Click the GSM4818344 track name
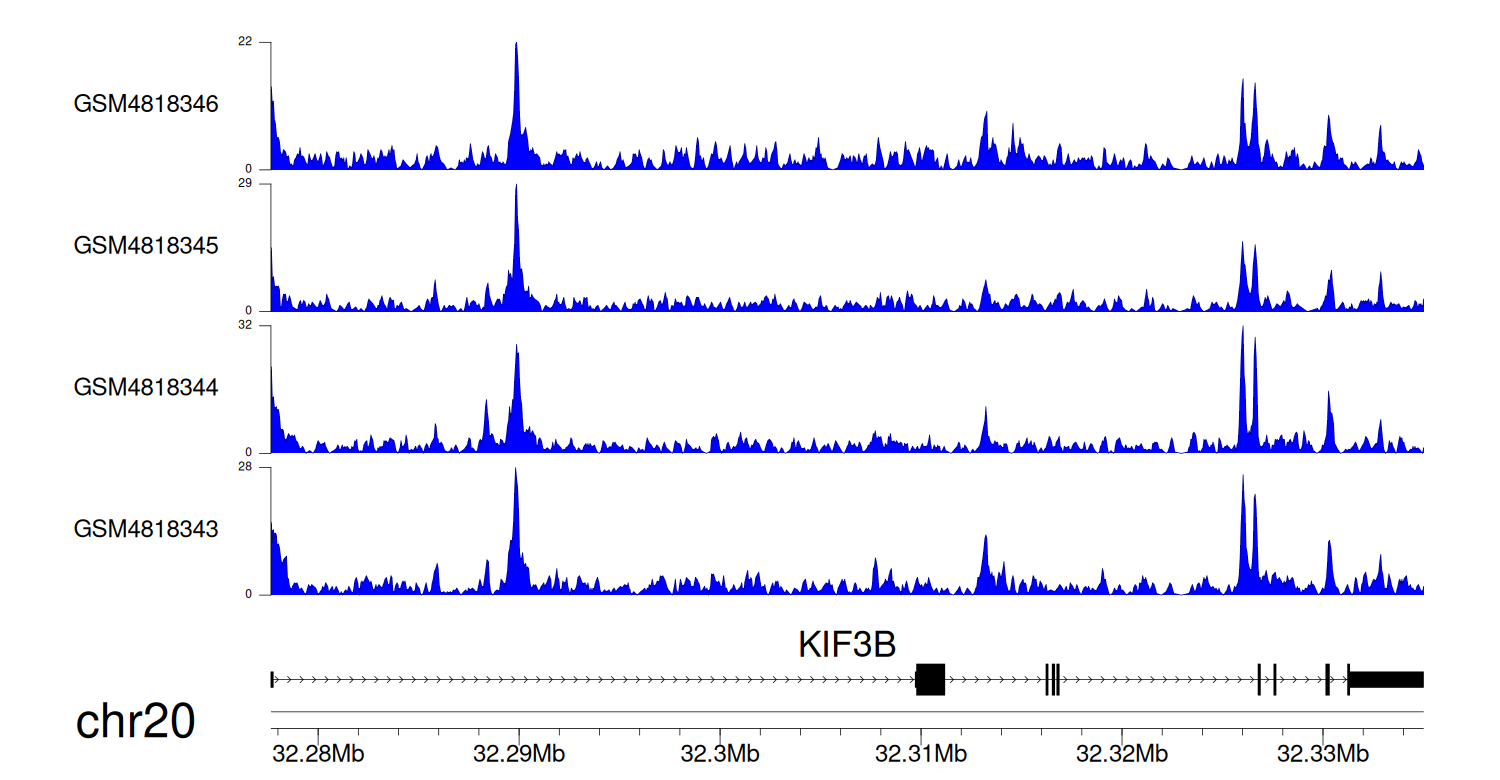The image size is (1500, 780). pos(146,387)
